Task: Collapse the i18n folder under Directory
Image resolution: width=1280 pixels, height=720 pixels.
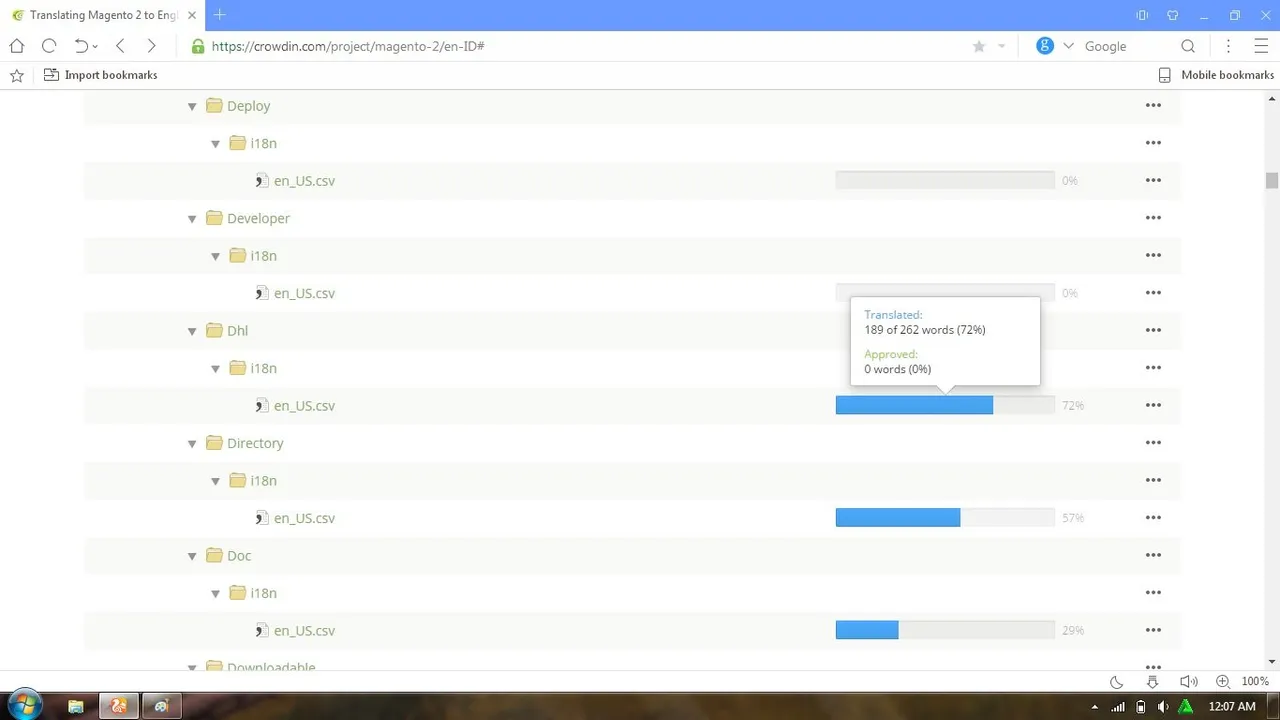Action: (x=215, y=481)
